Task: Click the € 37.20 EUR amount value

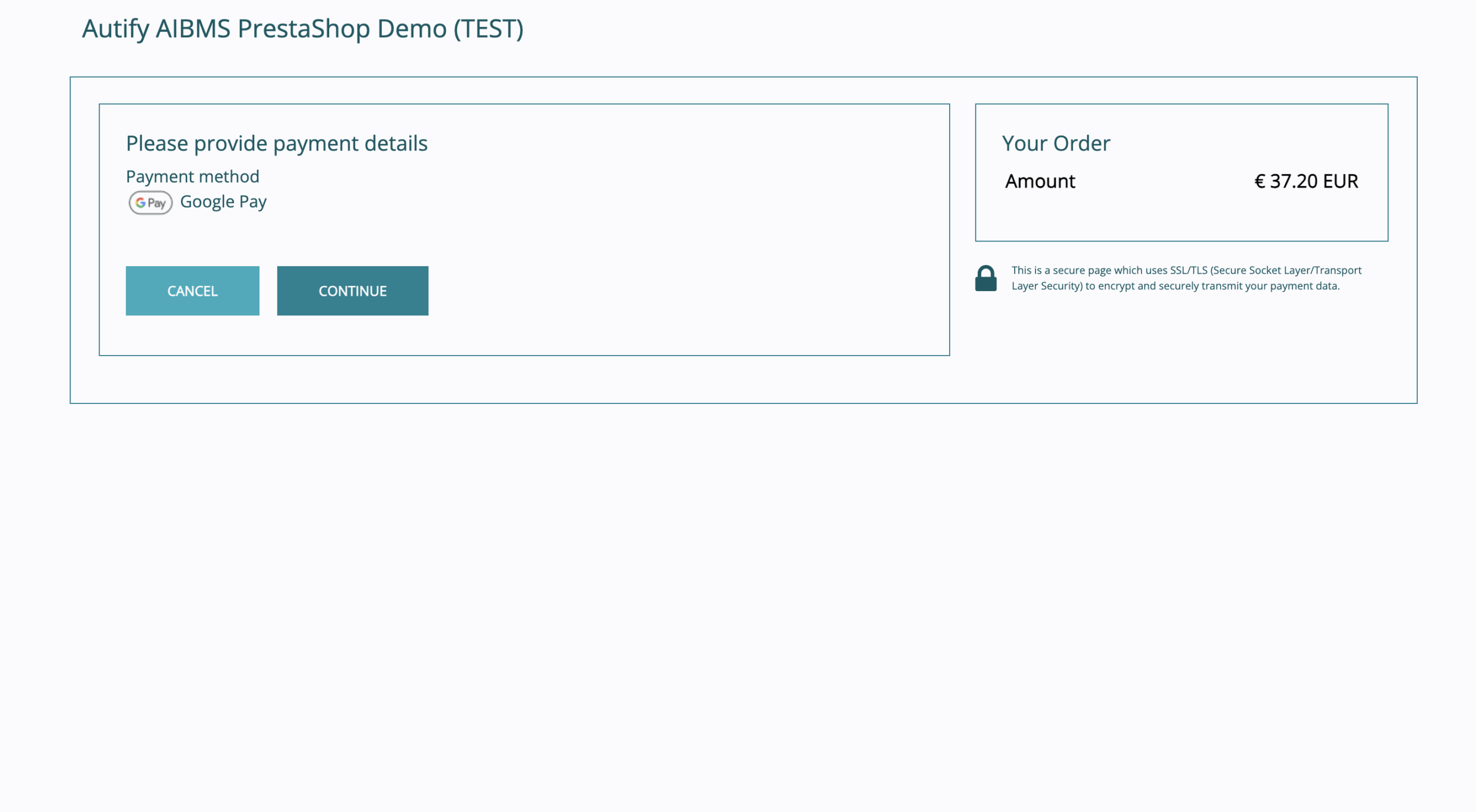Action: 1306,182
